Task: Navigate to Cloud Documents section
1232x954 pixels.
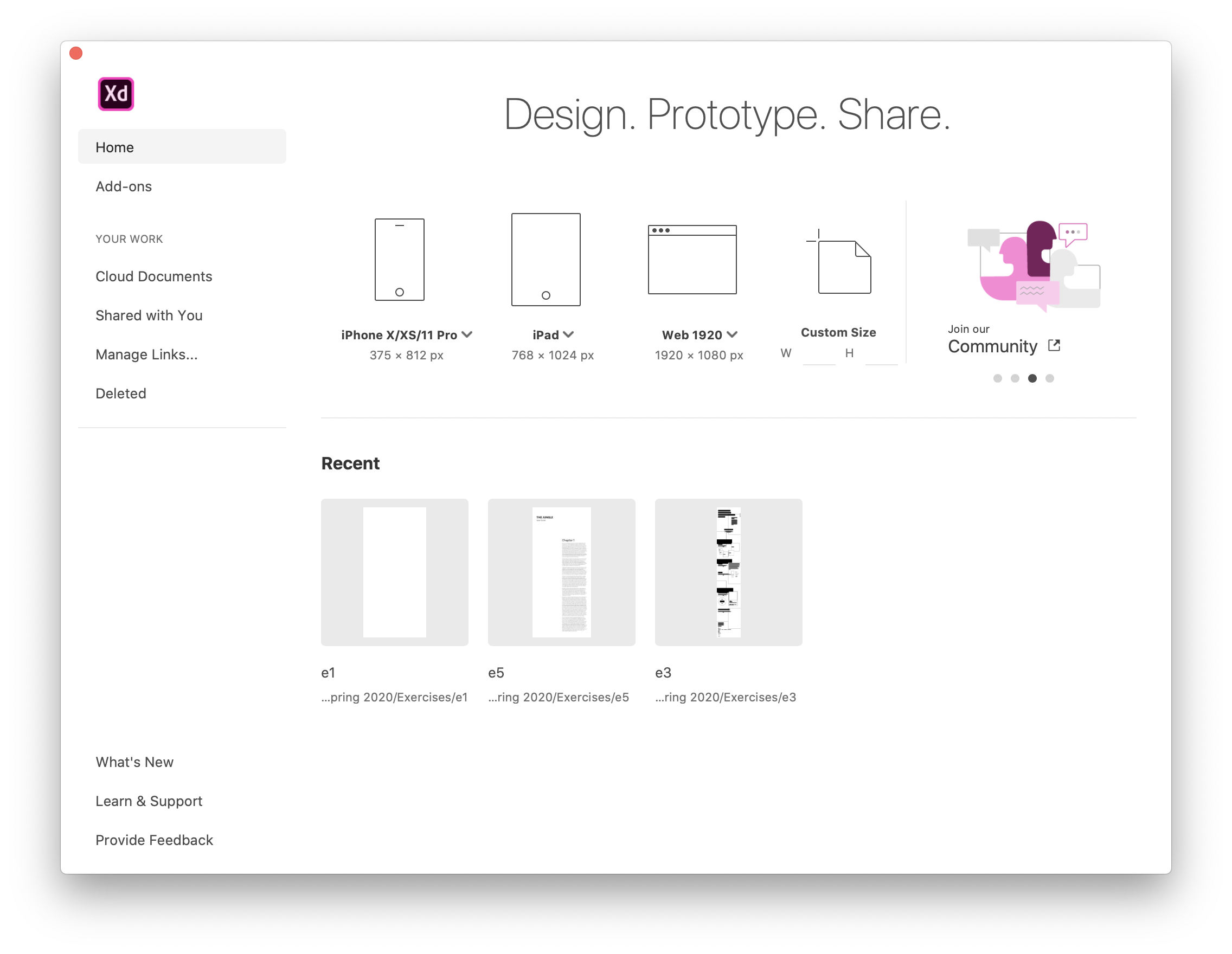Action: (x=153, y=276)
